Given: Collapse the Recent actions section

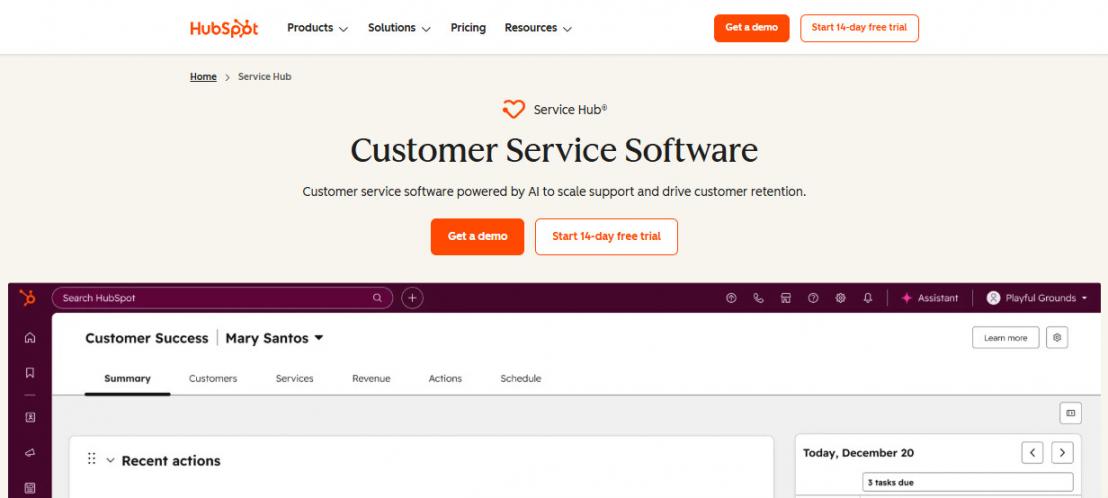Looking at the screenshot, I should coord(110,461).
